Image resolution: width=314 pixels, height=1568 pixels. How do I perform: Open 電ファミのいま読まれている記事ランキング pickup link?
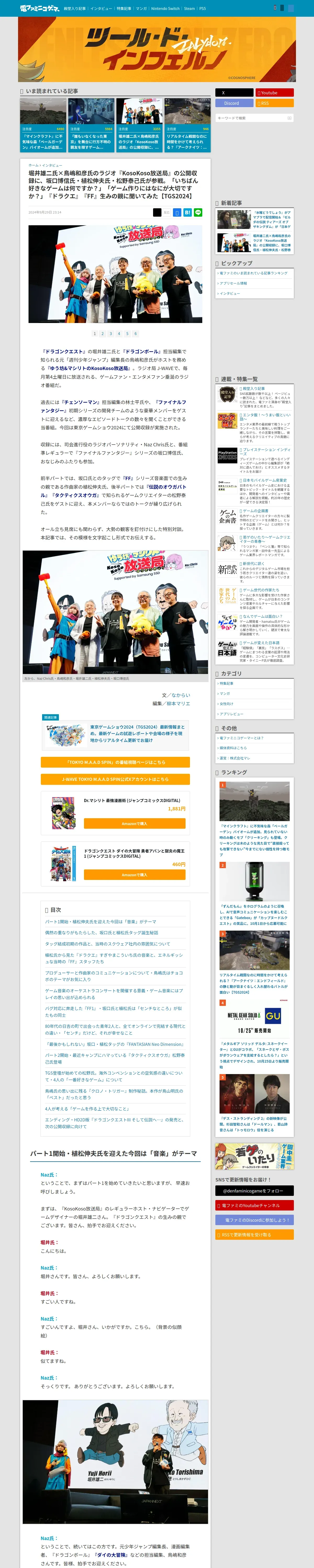tap(253, 273)
